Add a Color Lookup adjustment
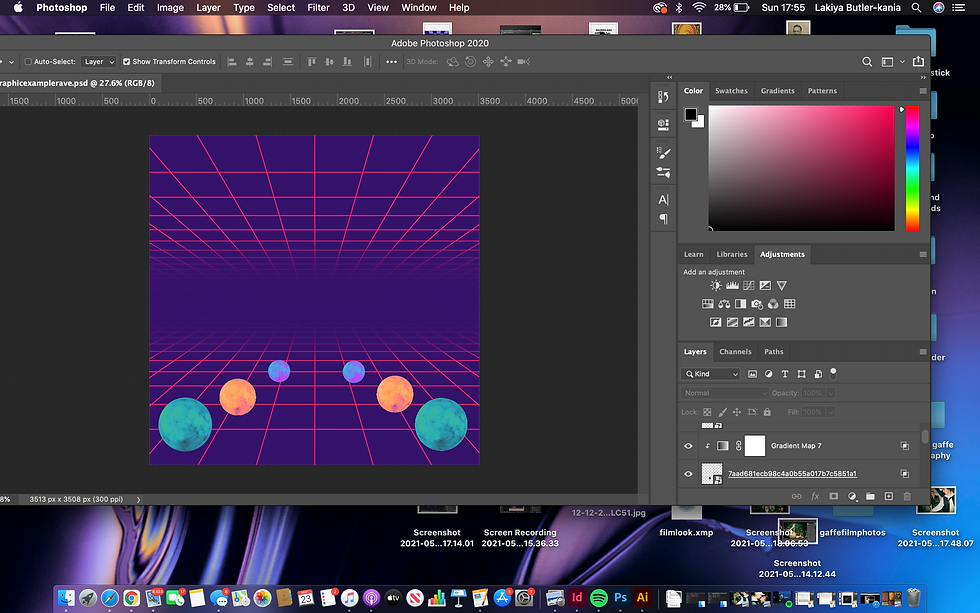Screen dimensions: 980x613 pyautogui.click(x=790, y=304)
